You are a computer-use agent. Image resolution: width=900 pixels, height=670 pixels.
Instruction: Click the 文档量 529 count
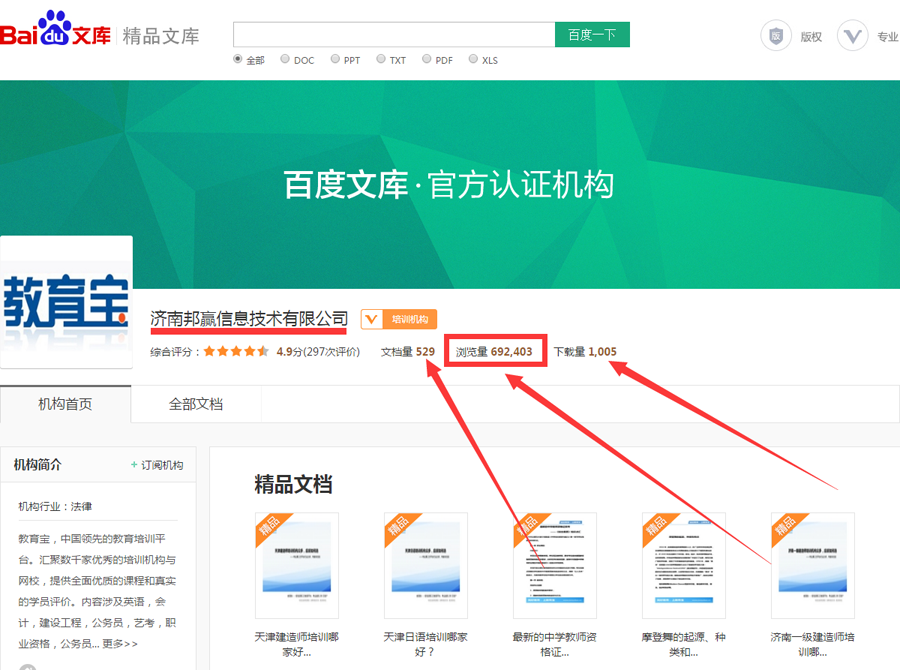(x=408, y=351)
